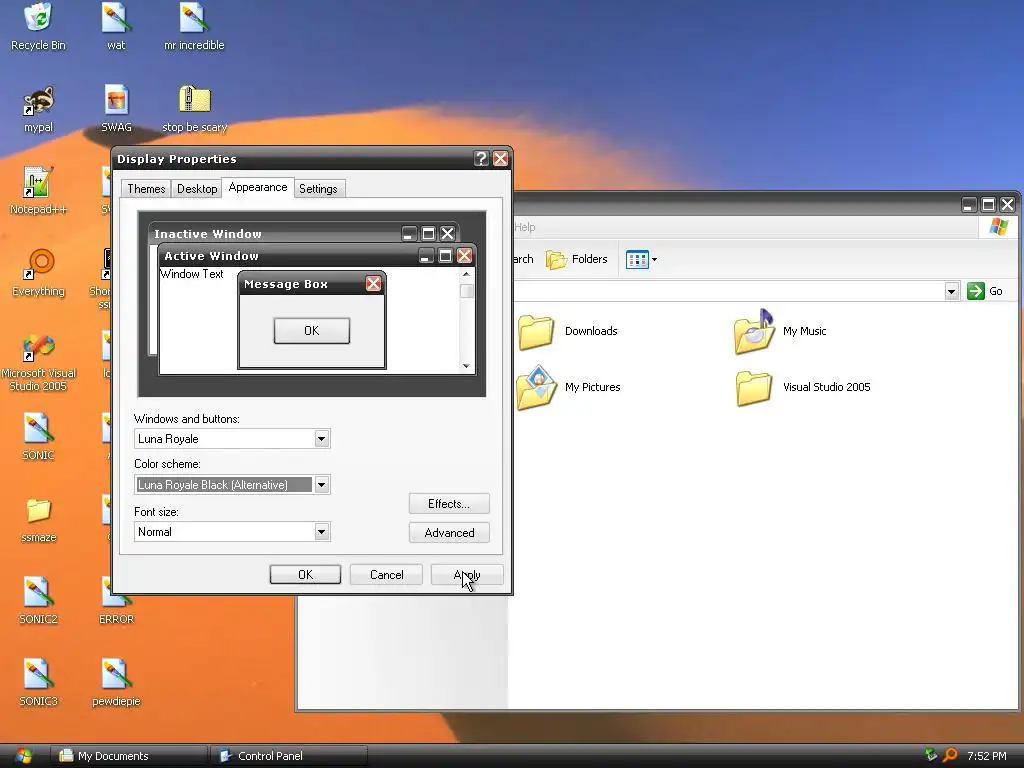Viewport: 1024px width, 768px height.
Task: Open the My Pictures folder
Action: (x=567, y=387)
